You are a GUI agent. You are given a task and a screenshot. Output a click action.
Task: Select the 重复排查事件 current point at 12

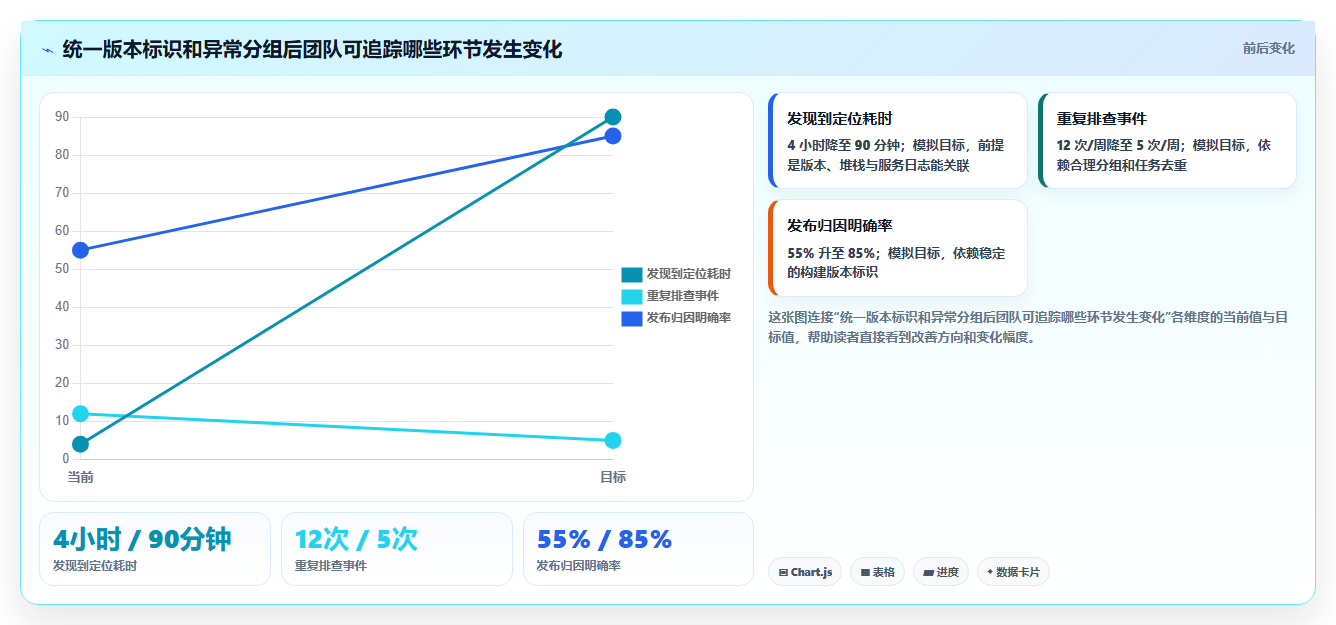click(x=81, y=413)
